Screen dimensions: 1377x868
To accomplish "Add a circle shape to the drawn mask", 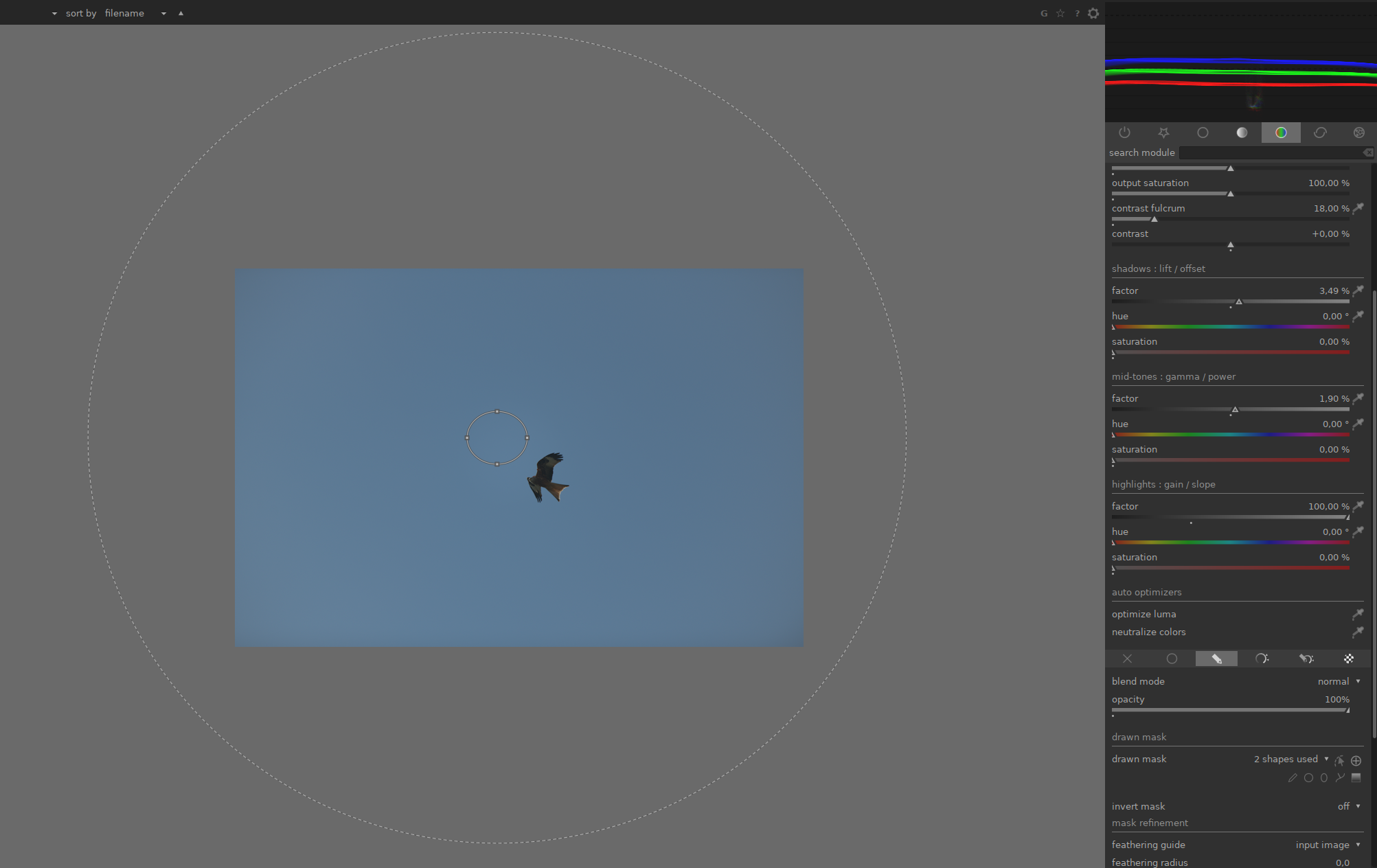I will tap(1308, 777).
